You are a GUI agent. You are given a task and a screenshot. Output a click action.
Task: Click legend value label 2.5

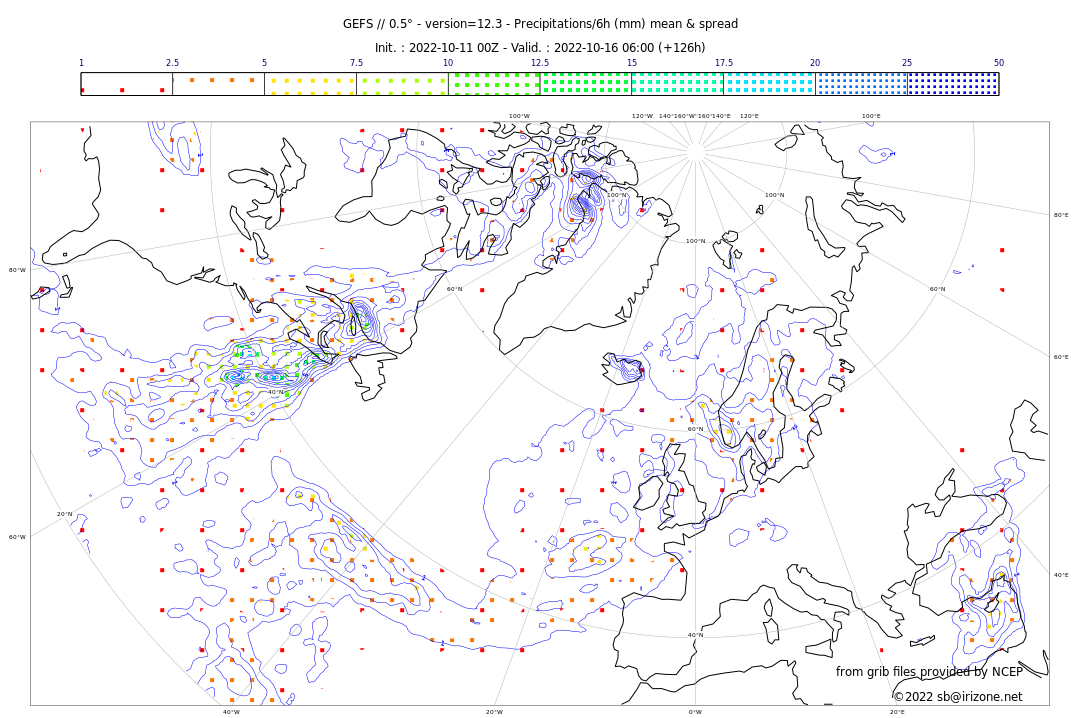point(172,63)
